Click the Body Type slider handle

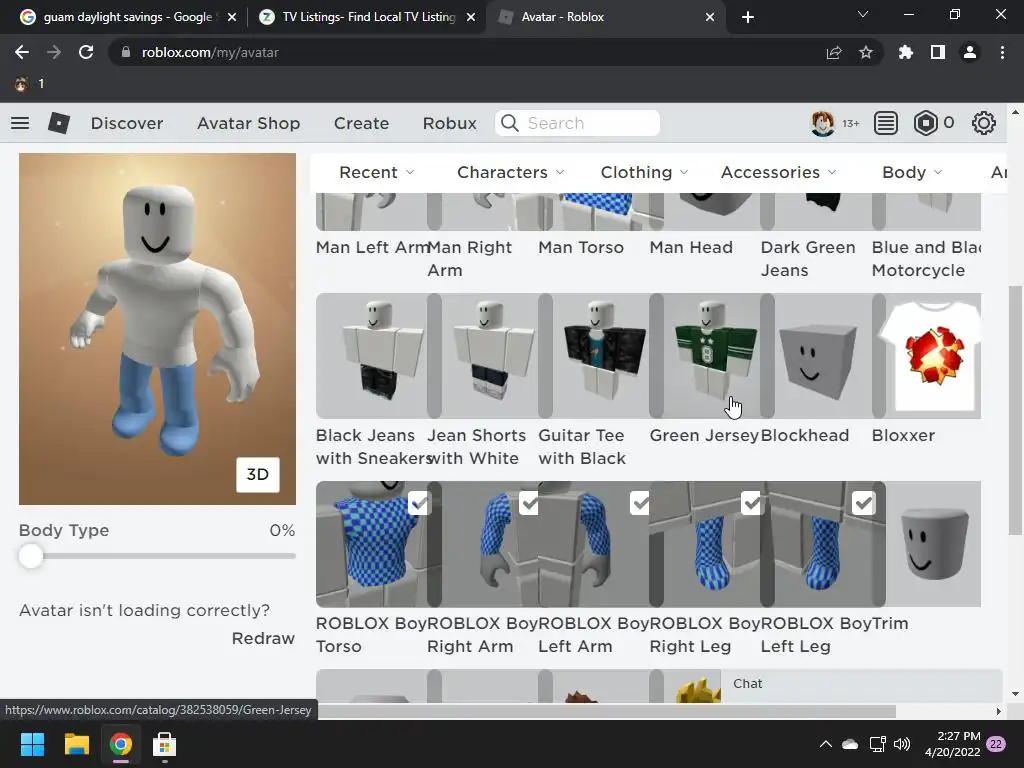pos(31,556)
